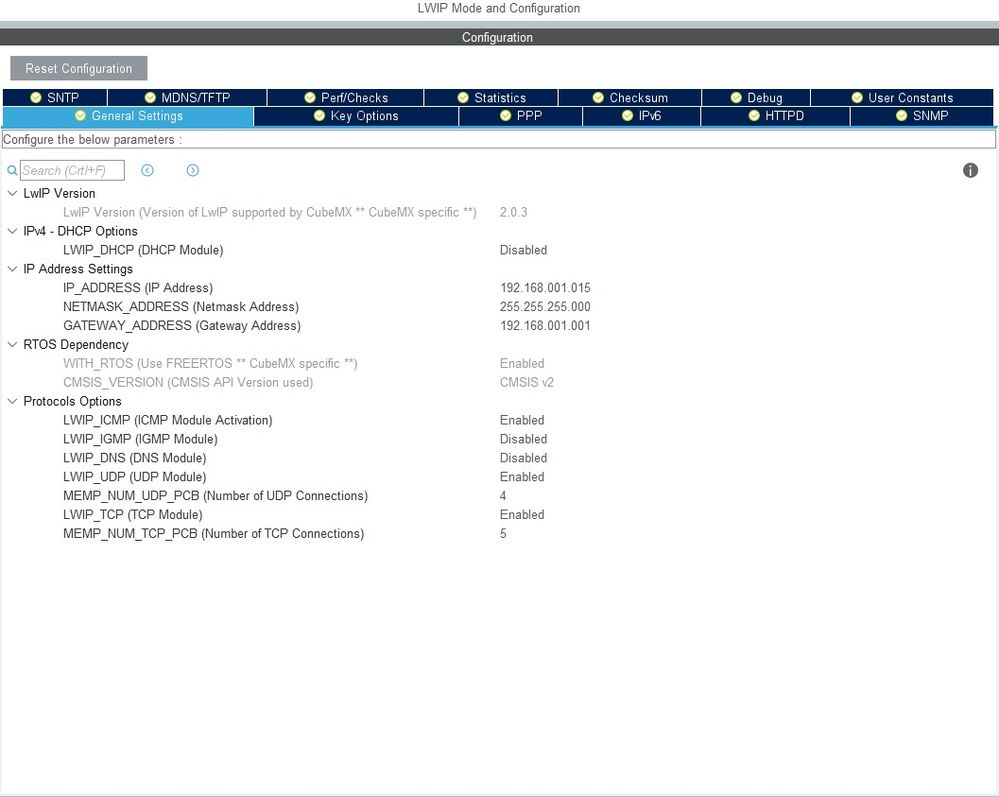999x797 pixels.
Task: Open the Key Options tab
Action: pyautogui.click(x=356, y=116)
